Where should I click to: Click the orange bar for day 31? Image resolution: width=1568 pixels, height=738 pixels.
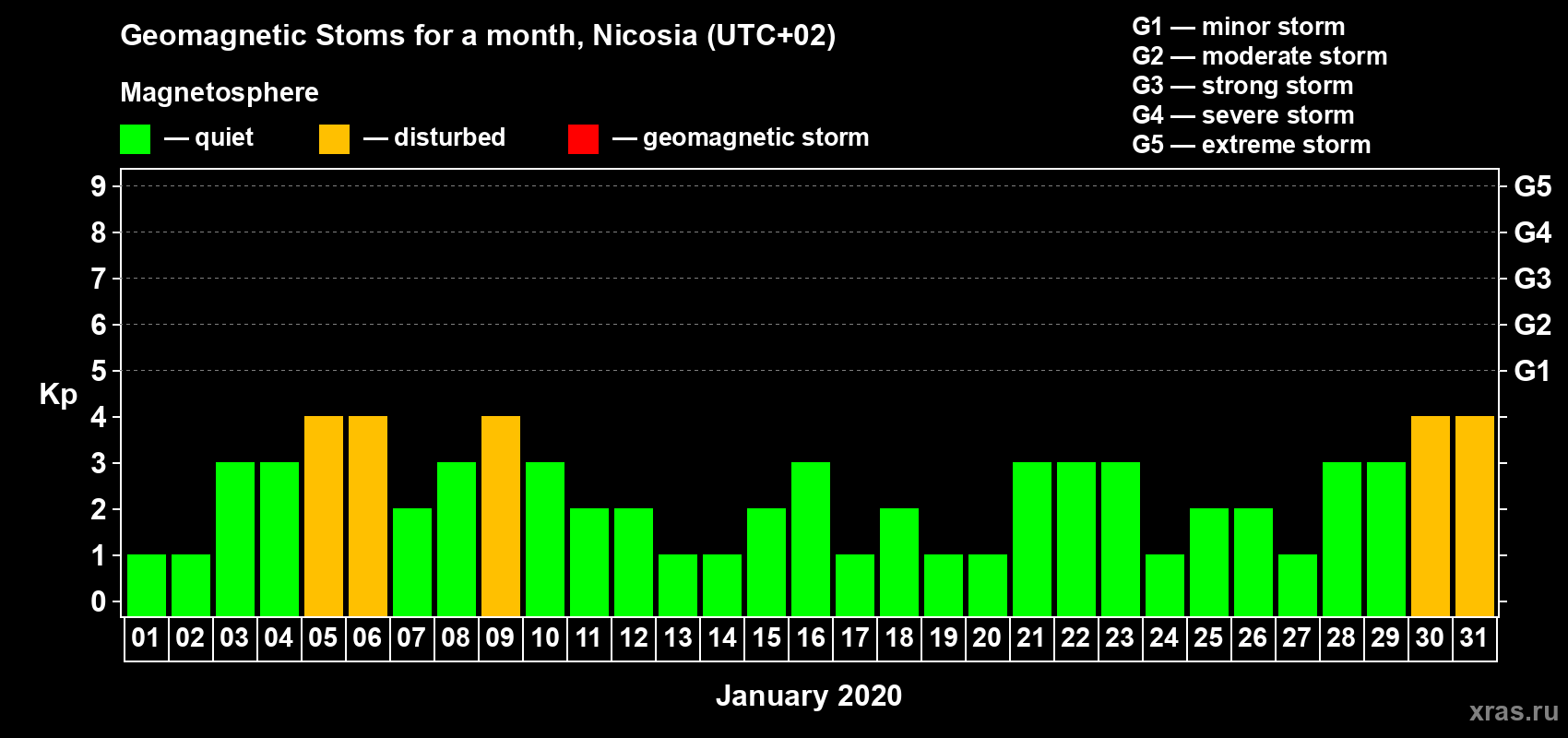pyautogui.click(x=1475, y=516)
